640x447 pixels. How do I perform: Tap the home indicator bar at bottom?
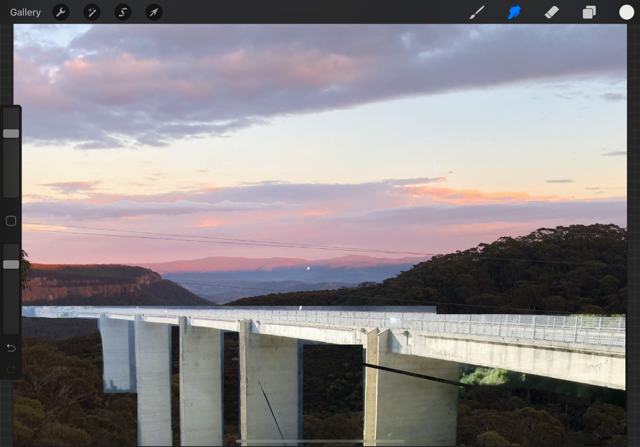[x=320, y=441]
